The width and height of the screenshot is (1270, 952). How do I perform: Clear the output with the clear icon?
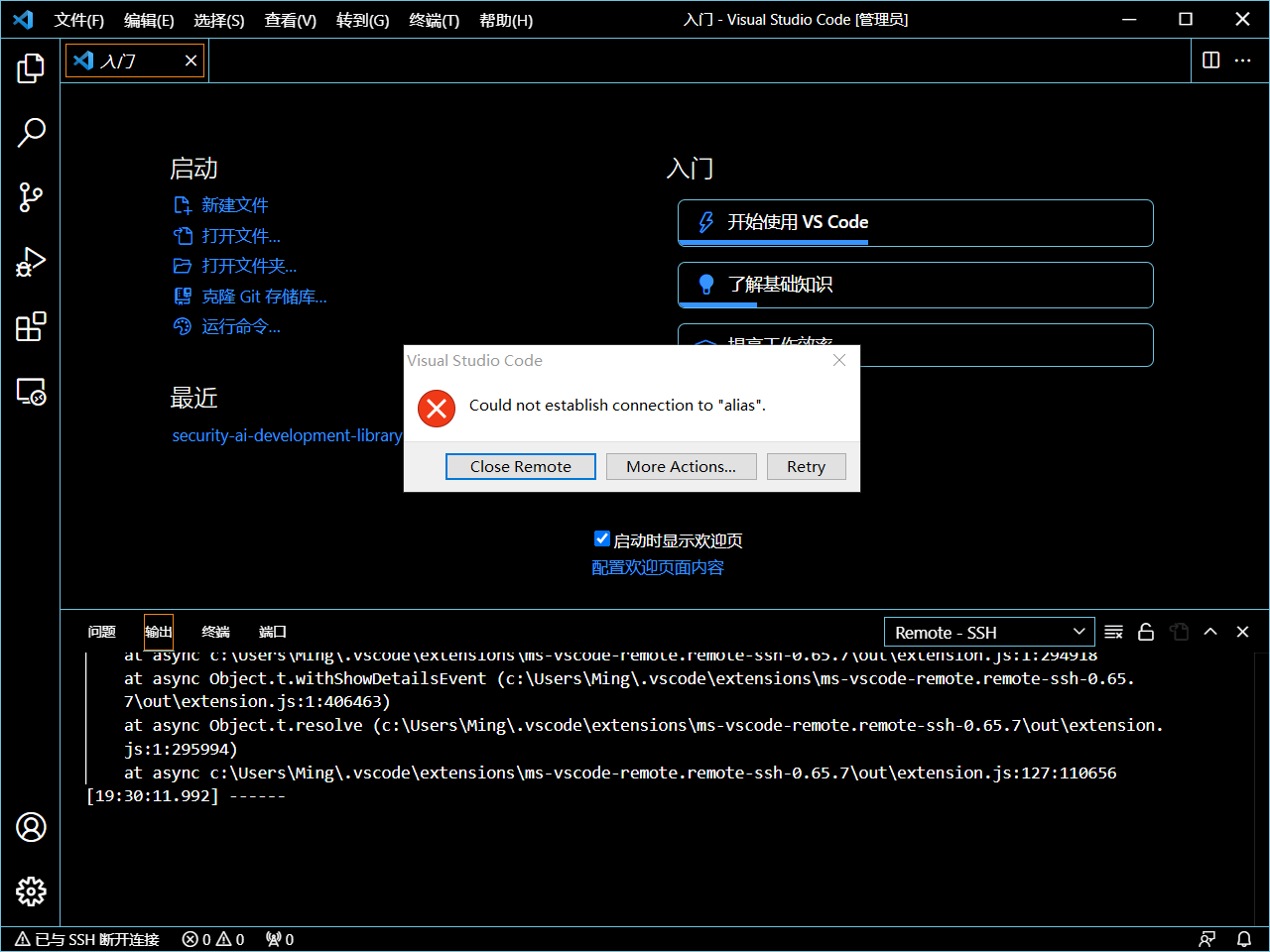click(x=1113, y=632)
